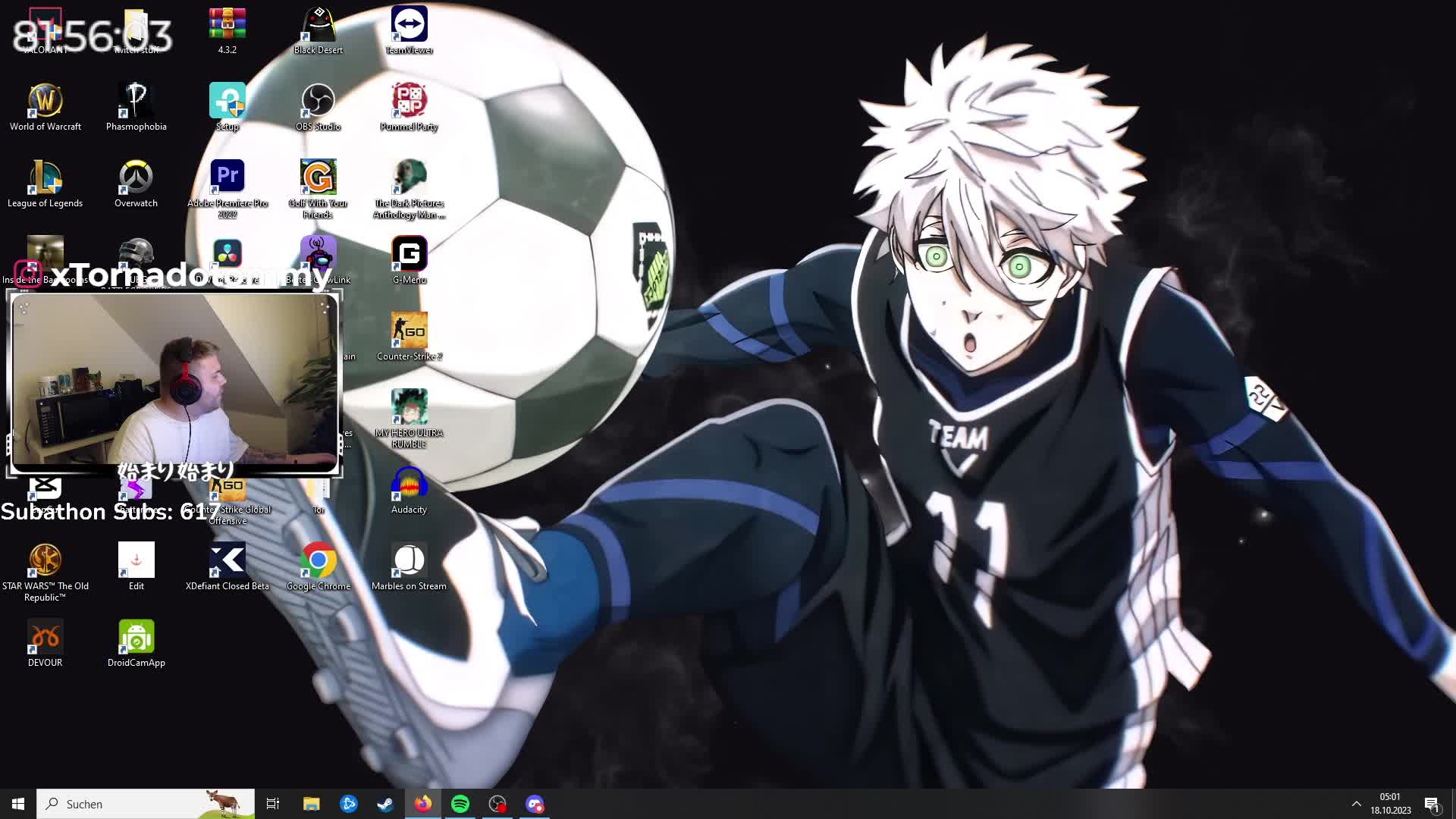
Task: Open the notification center icon
Action: tap(1432, 804)
